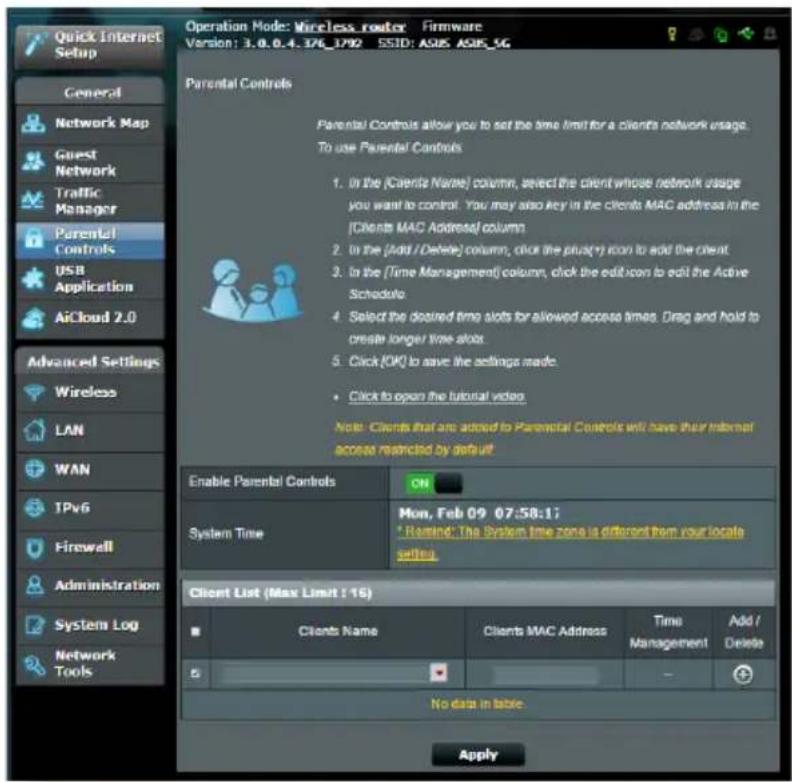Expand the Clients Name dropdown arrow
This screenshot has height=782, width=792.
tap(438, 673)
